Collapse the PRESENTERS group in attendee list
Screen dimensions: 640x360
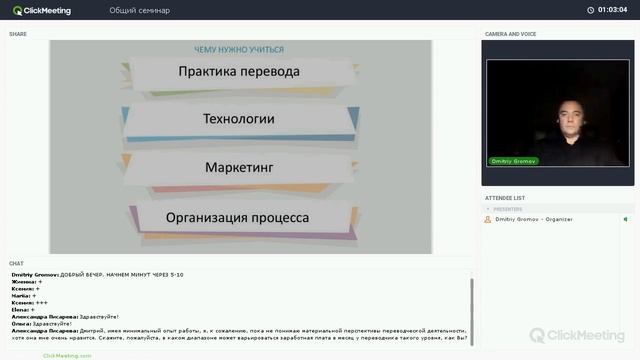click(487, 209)
